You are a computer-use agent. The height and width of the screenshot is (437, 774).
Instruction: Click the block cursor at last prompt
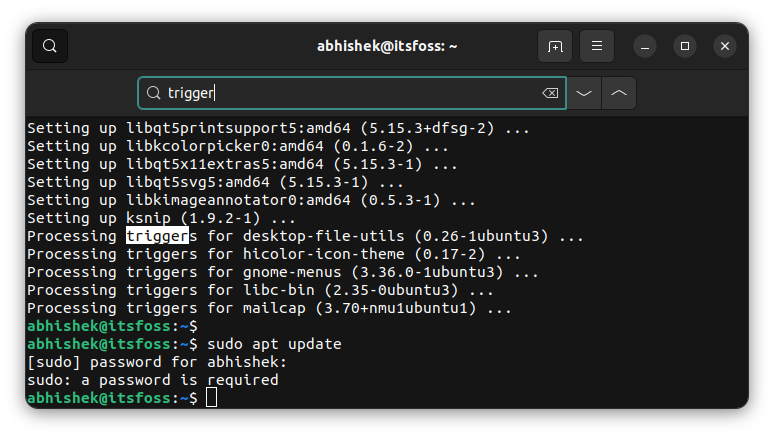[211, 398]
